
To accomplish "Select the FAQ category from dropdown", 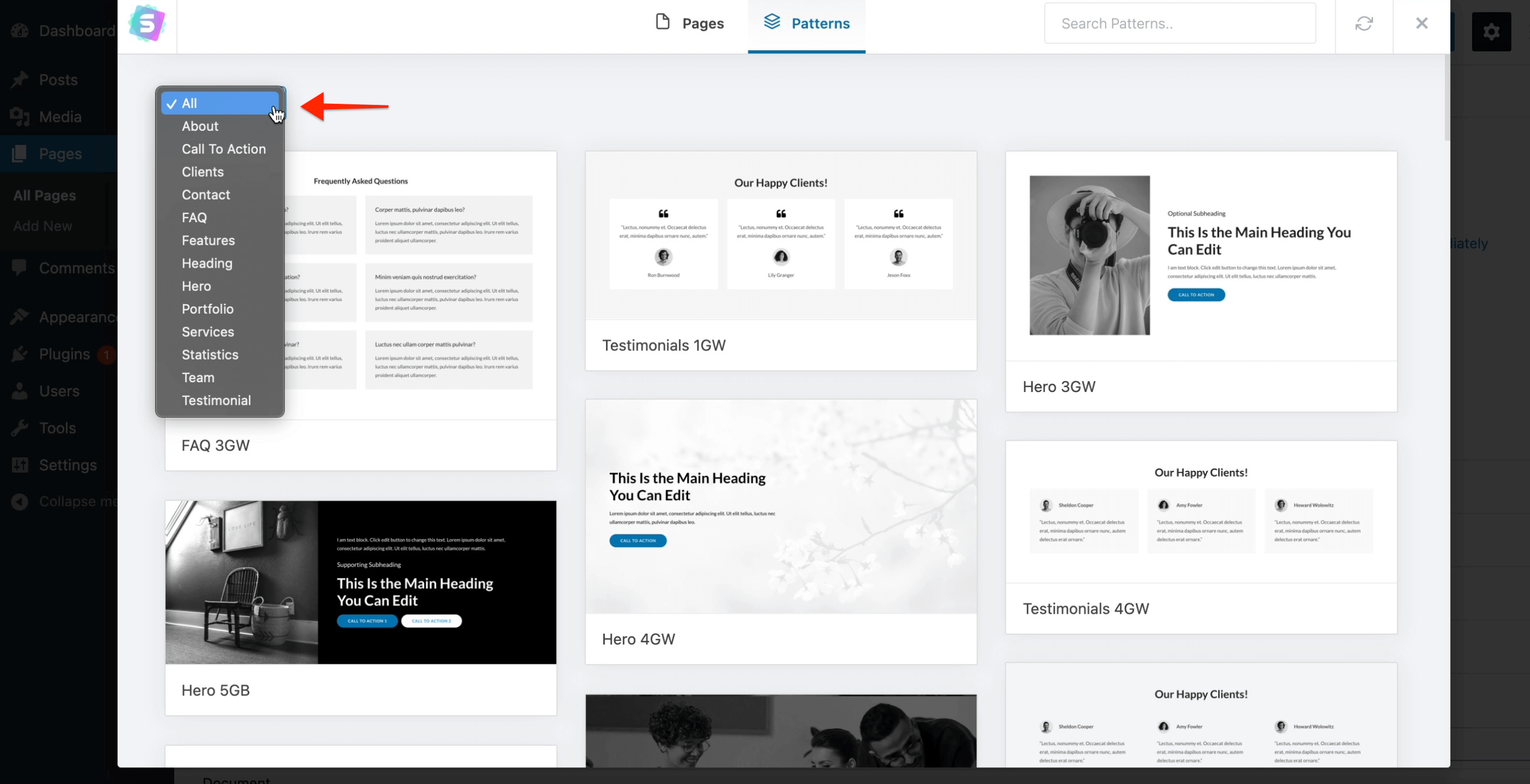I will [x=194, y=217].
